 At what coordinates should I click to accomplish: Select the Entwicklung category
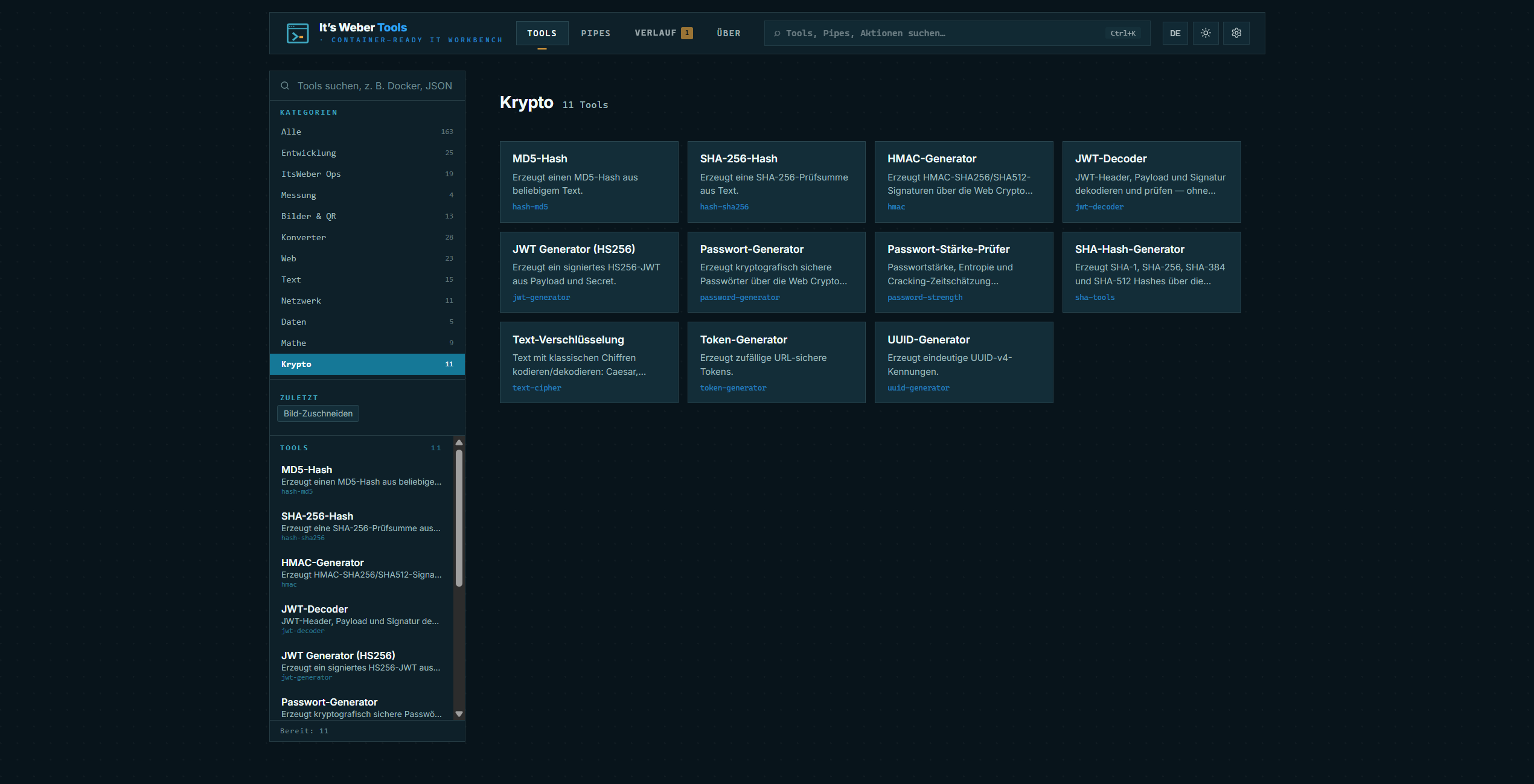click(367, 153)
